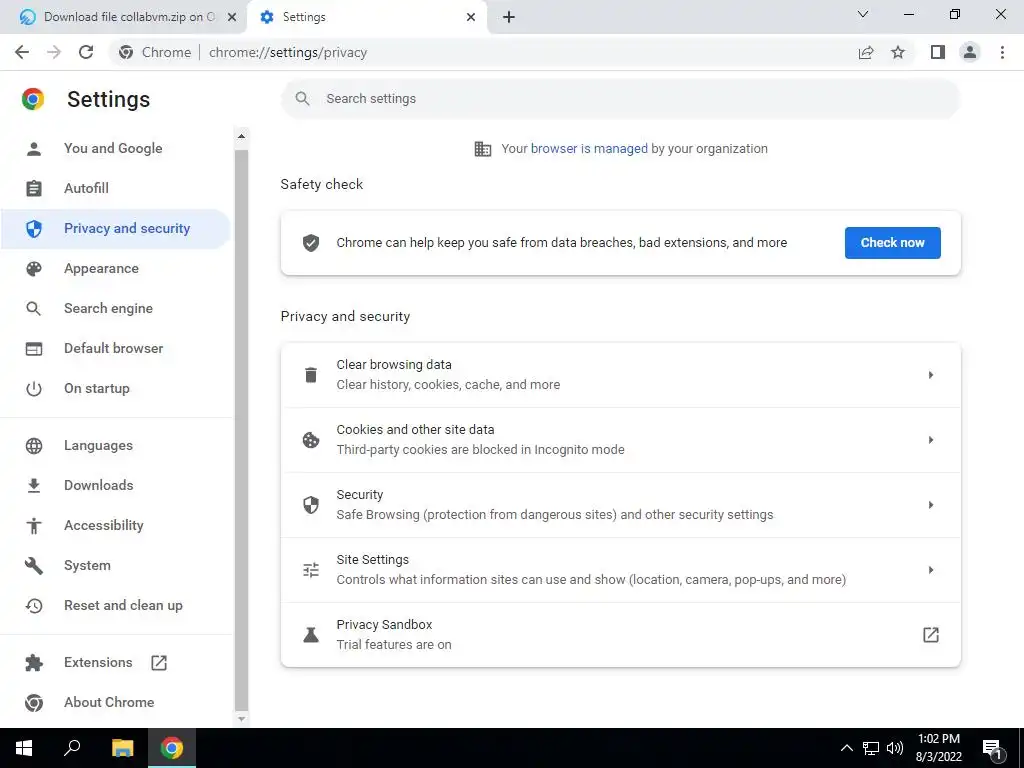Screen dimensions: 1024x768
Task: Click the Autofill clipboard icon
Action: (34, 188)
